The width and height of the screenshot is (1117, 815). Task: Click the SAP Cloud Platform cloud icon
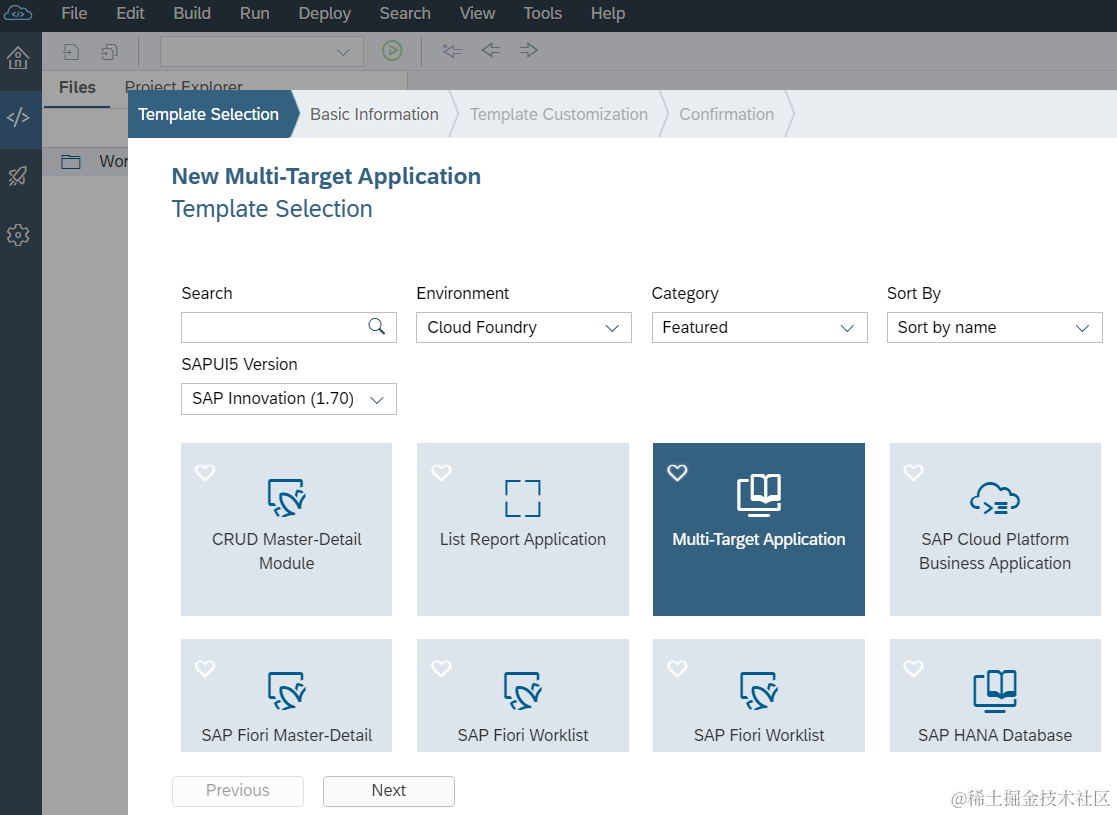(994, 498)
